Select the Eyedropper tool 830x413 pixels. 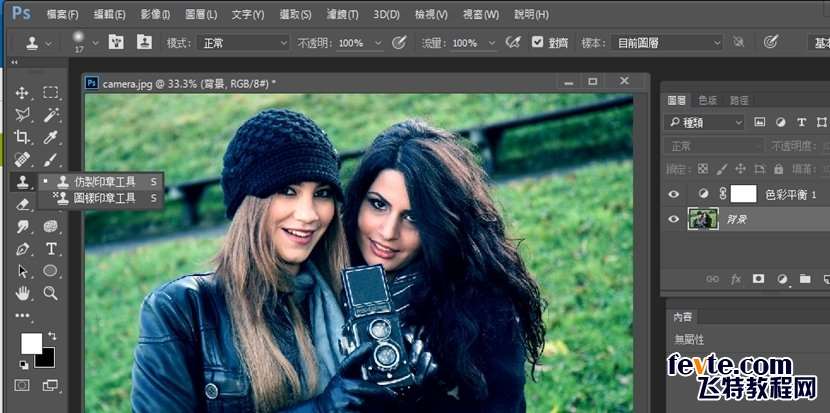(x=50, y=137)
